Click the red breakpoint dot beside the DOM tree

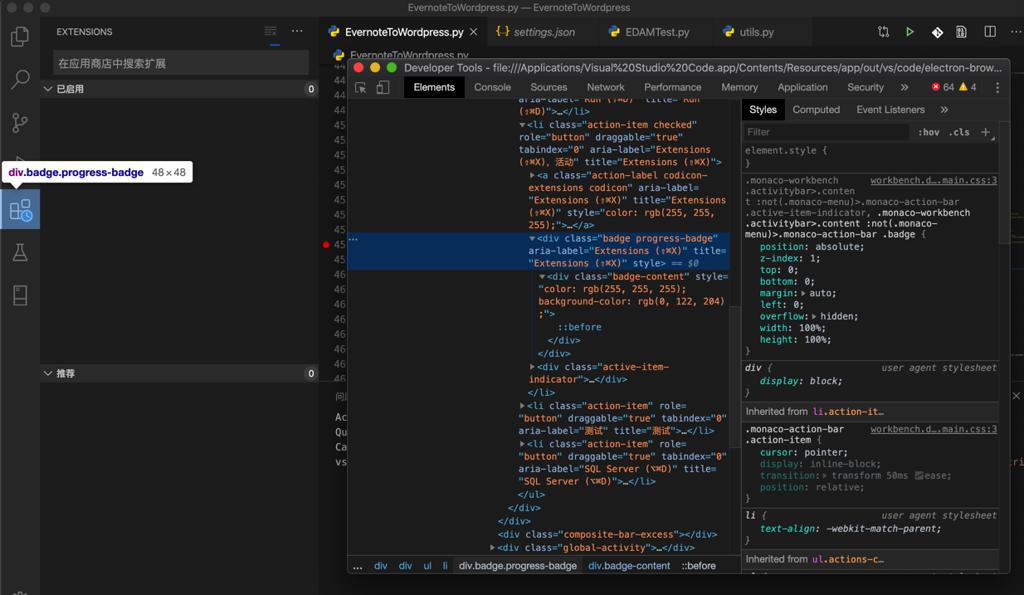[325, 242]
